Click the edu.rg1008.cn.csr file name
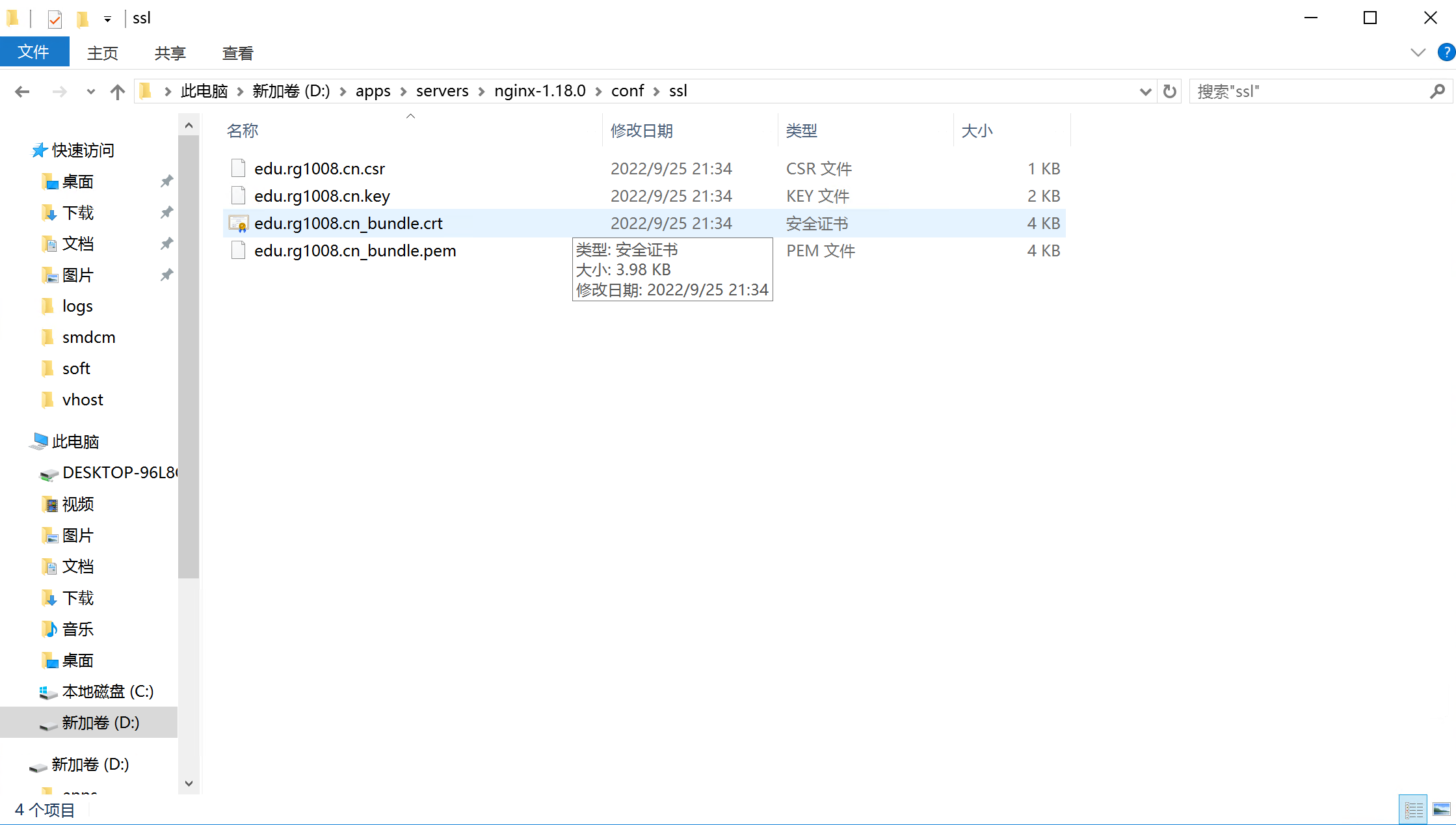 coord(319,169)
